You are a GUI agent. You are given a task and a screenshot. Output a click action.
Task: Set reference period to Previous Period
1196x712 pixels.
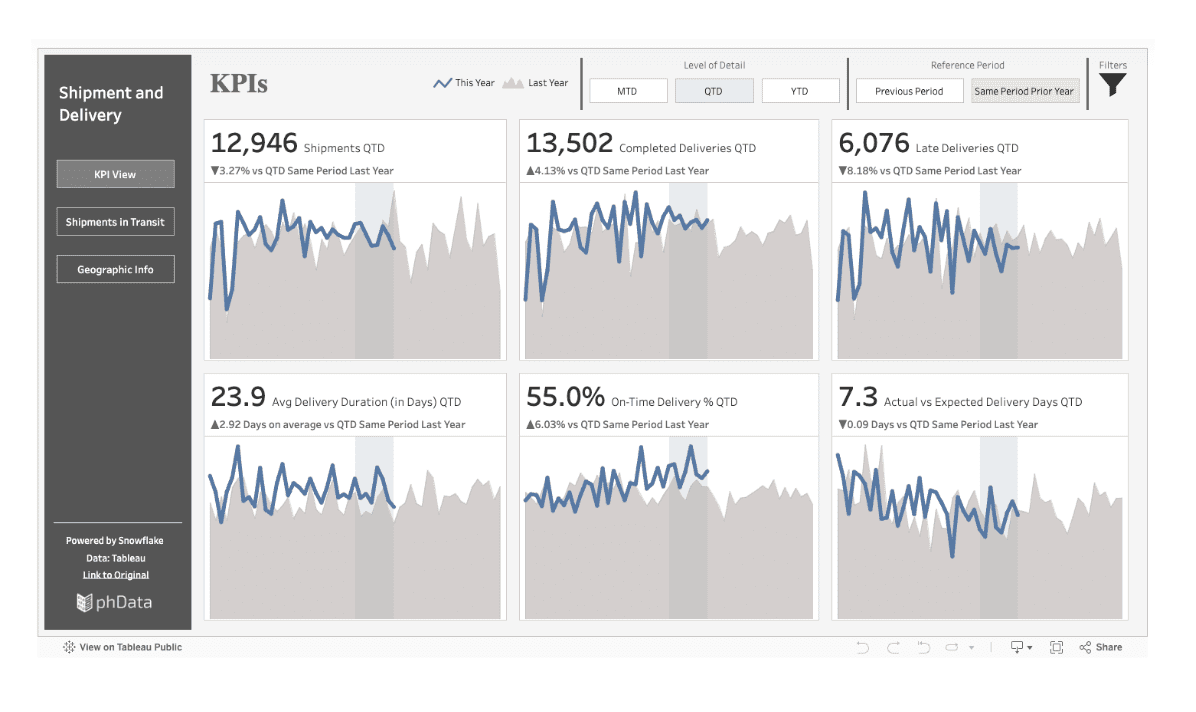908,91
